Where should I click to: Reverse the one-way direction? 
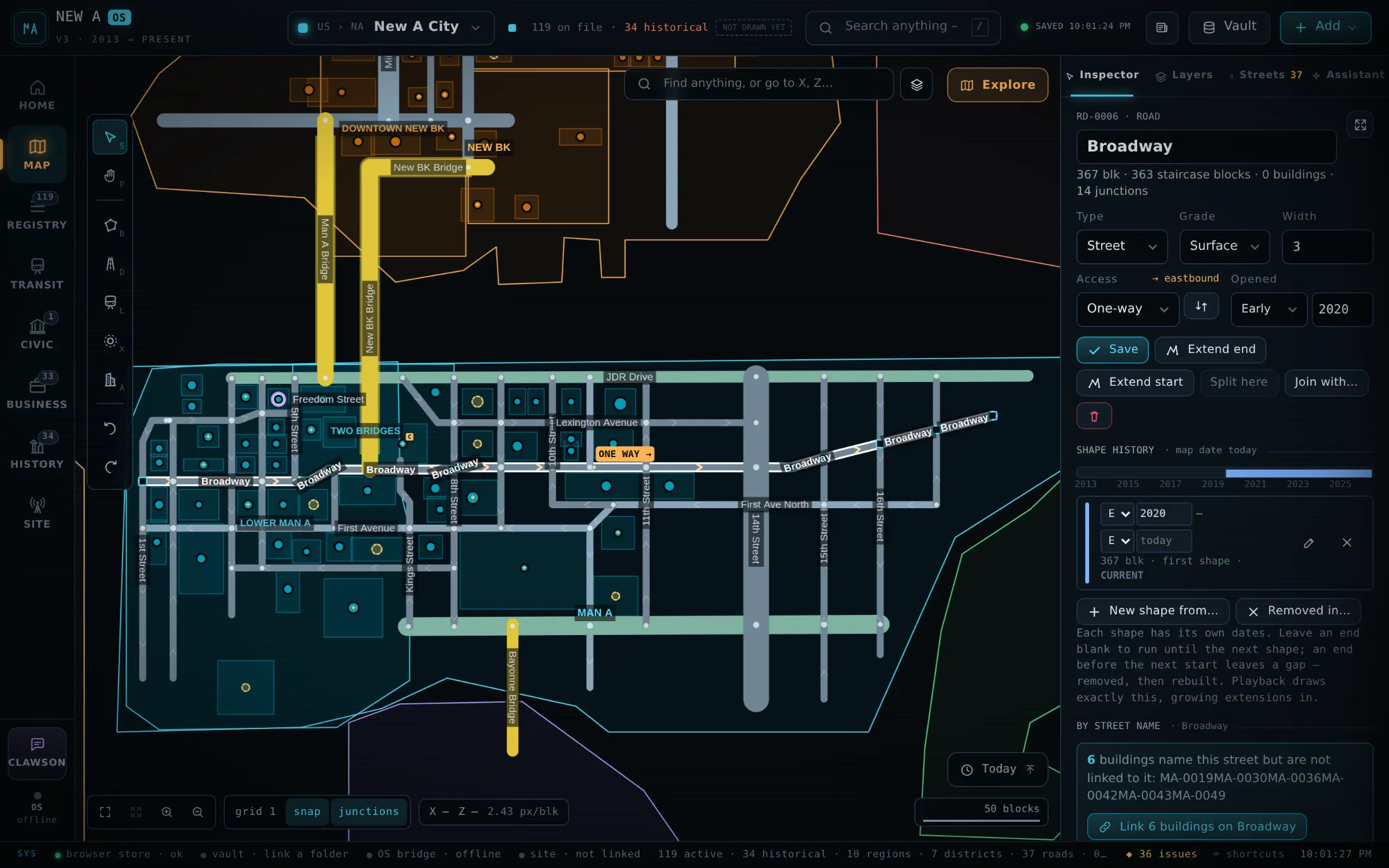tap(1201, 307)
